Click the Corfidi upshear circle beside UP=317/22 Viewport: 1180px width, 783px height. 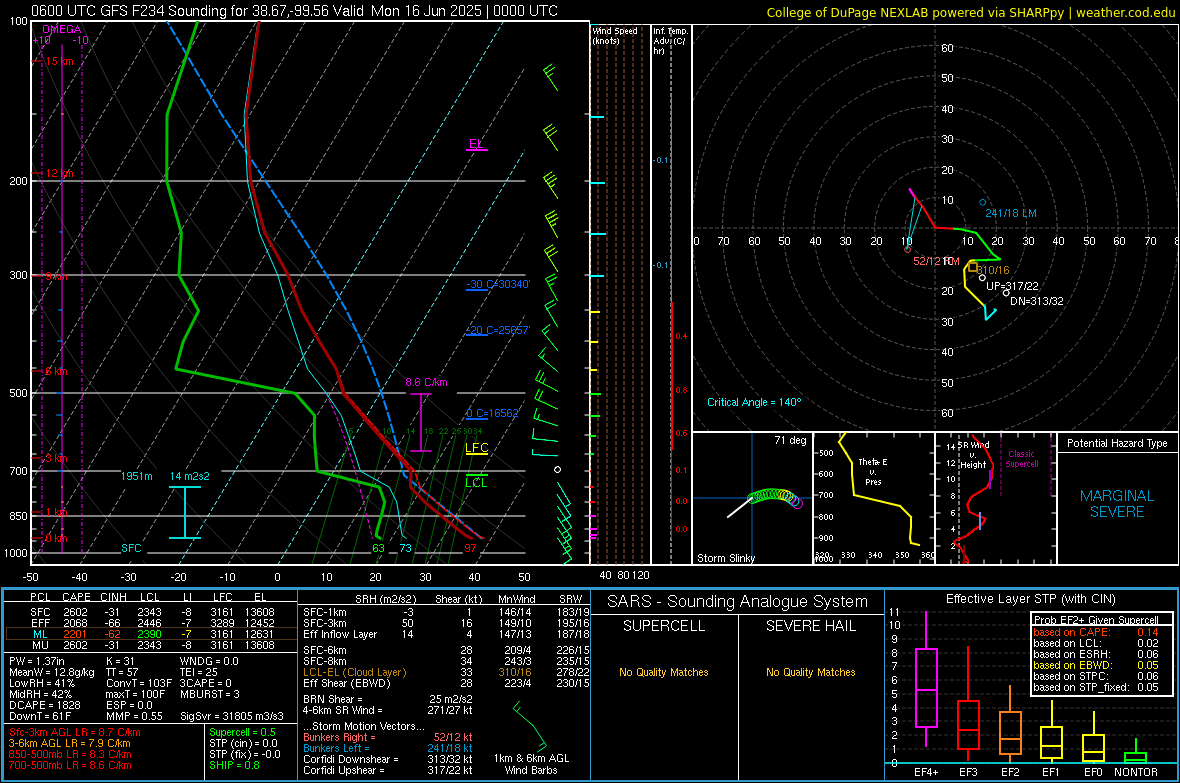(982, 278)
